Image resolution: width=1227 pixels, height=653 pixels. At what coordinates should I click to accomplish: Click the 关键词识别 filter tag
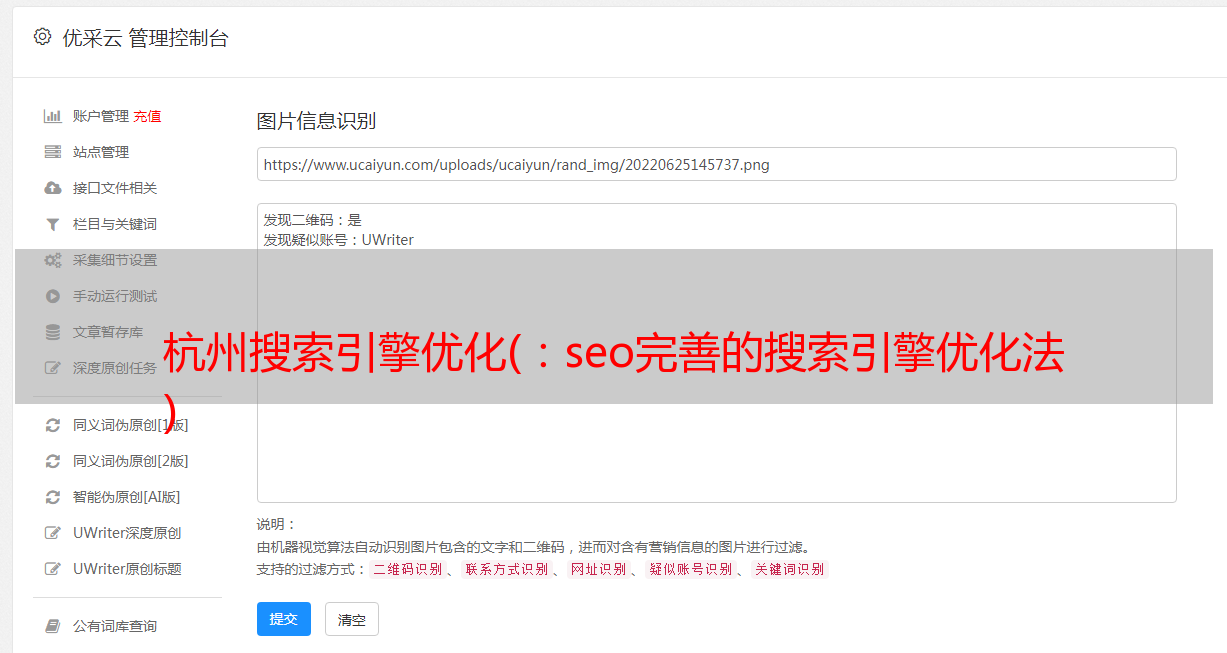789,569
